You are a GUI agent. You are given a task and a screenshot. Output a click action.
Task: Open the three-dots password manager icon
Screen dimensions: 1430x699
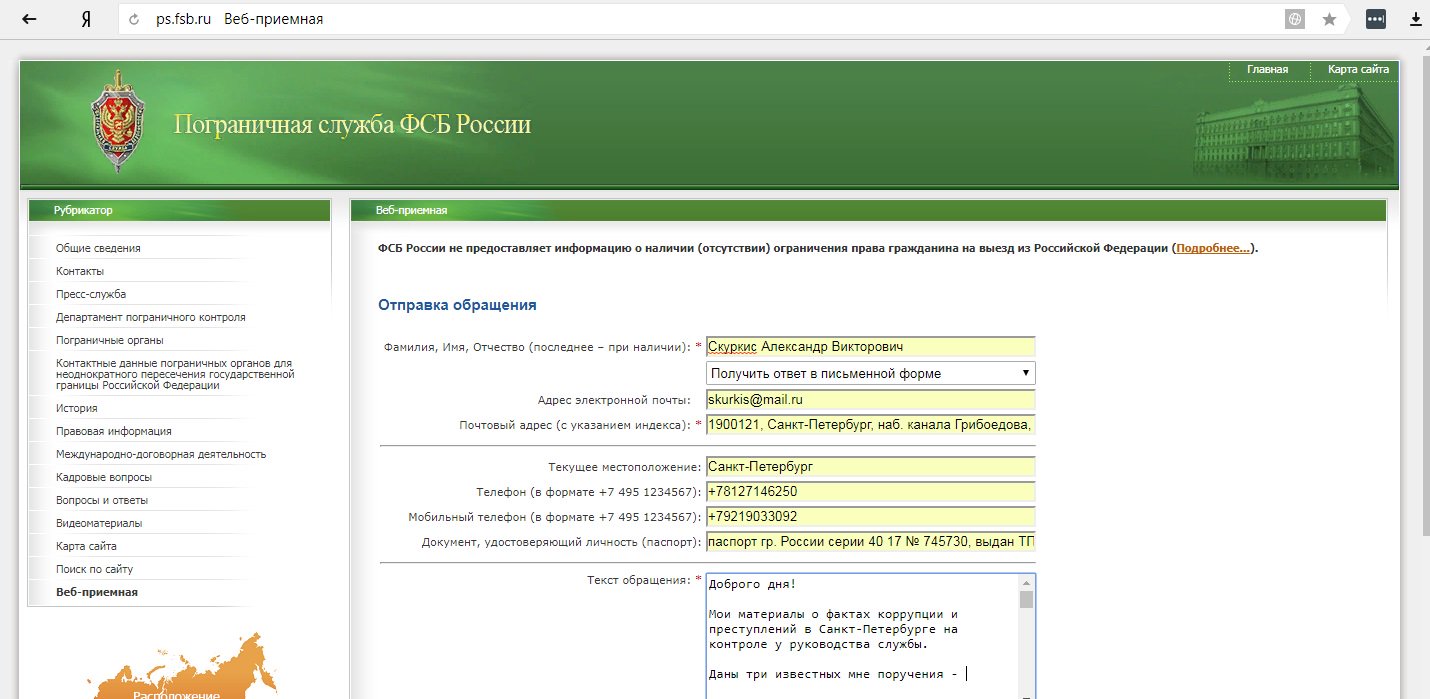tap(1376, 19)
